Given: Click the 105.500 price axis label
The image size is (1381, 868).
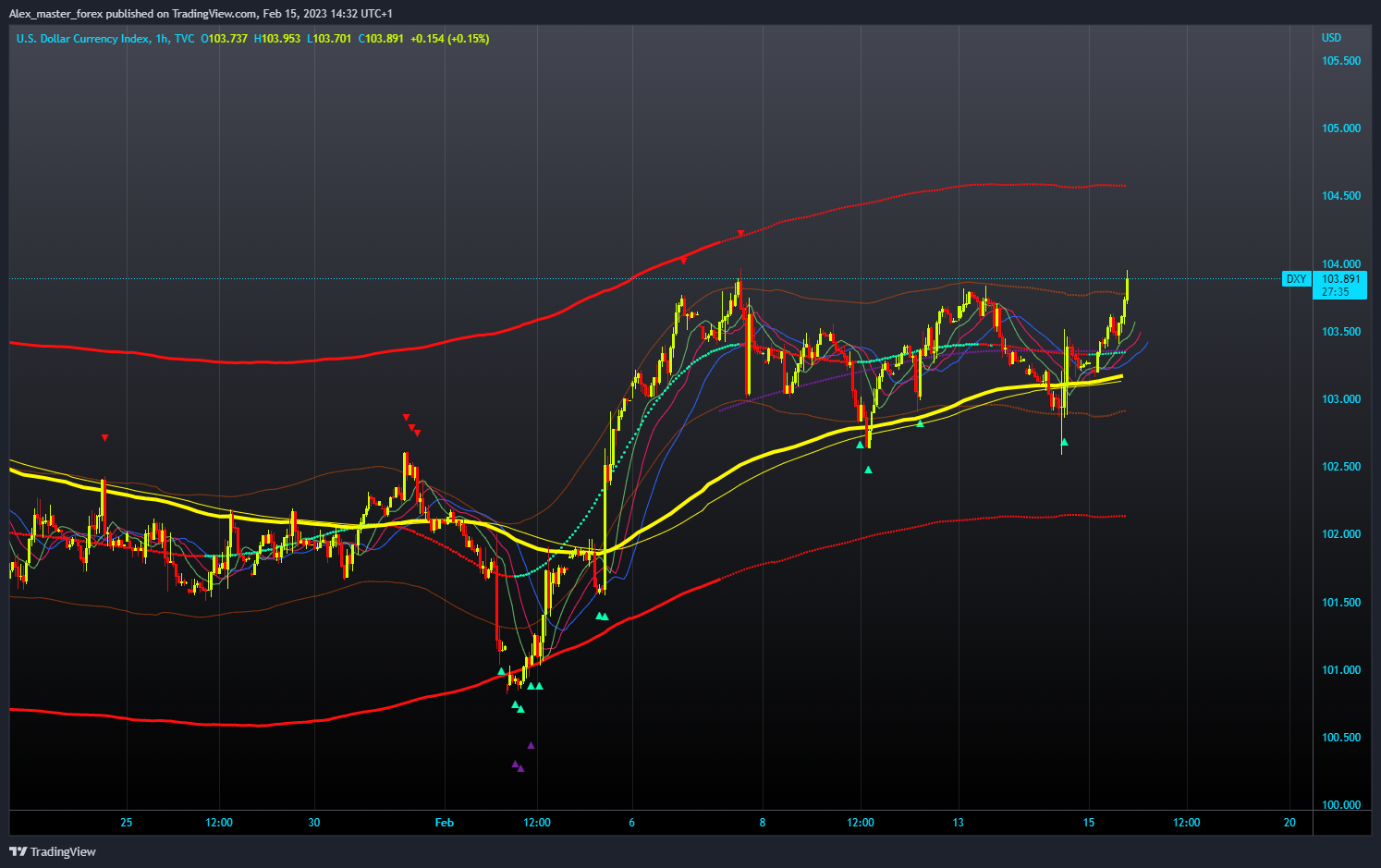Looking at the screenshot, I should (1341, 61).
